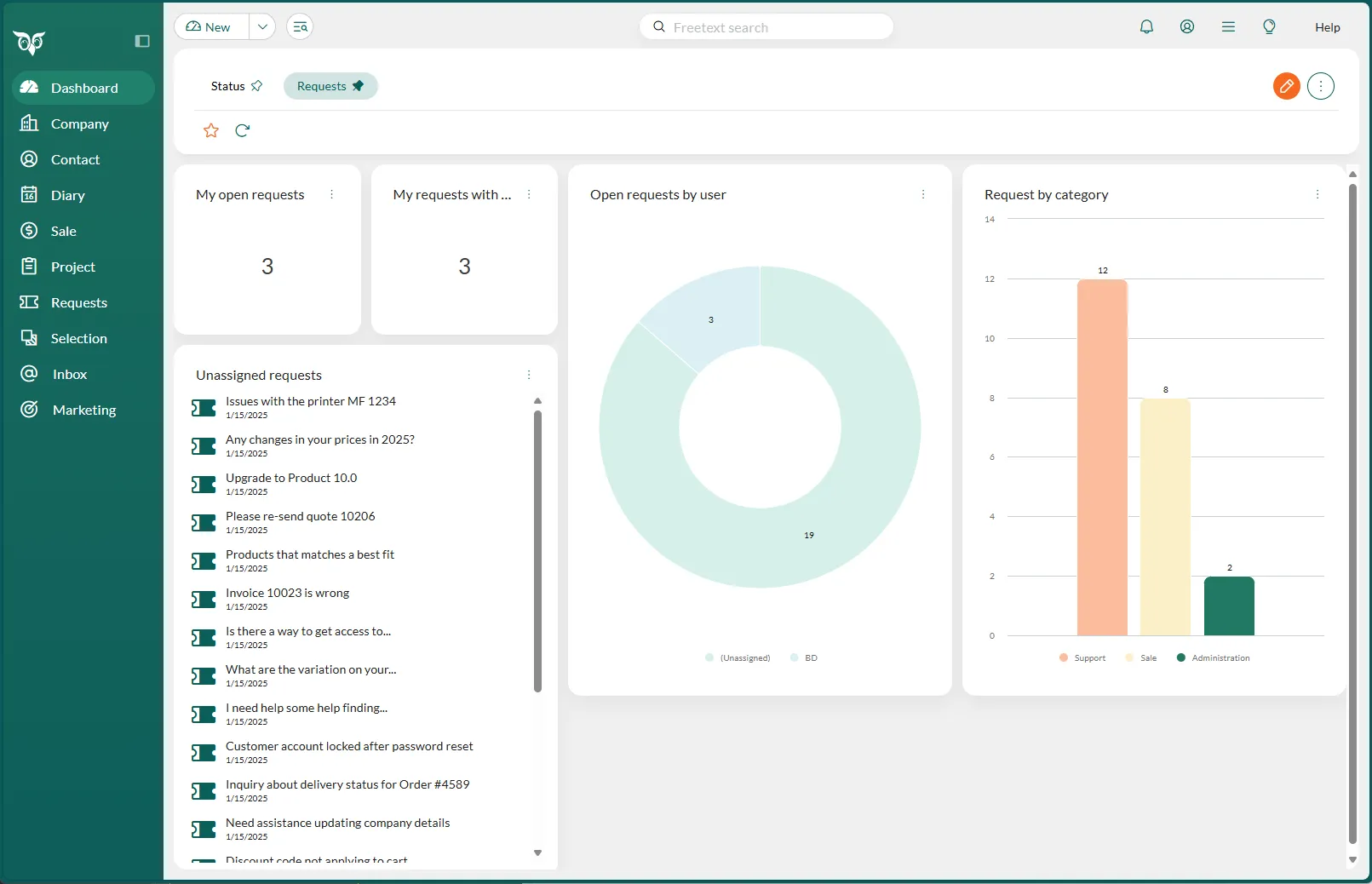
Task: Click the orange edit dashboard pencil
Action: coord(1286,86)
